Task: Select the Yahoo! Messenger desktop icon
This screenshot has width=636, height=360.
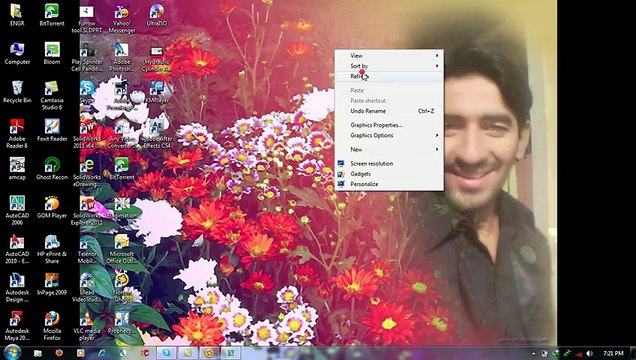Action: (122, 18)
